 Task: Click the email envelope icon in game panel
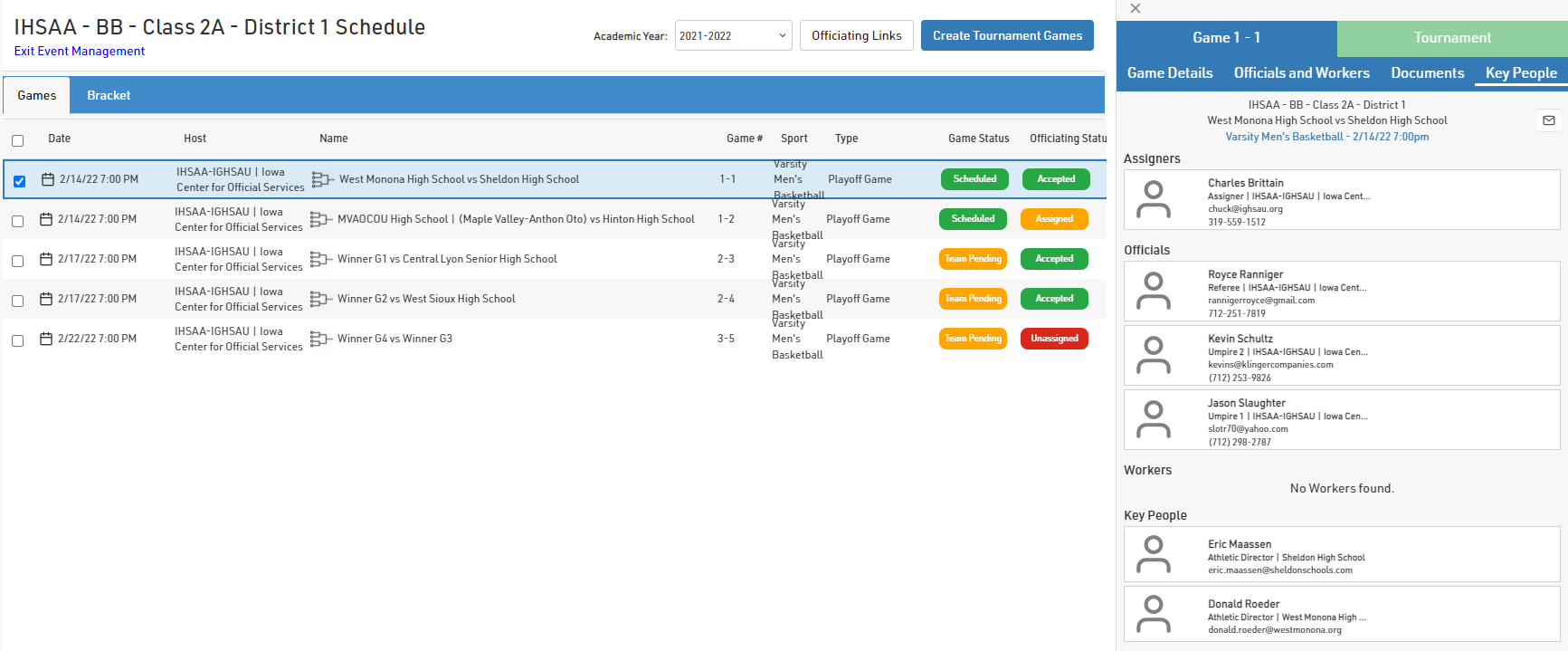(x=1548, y=120)
